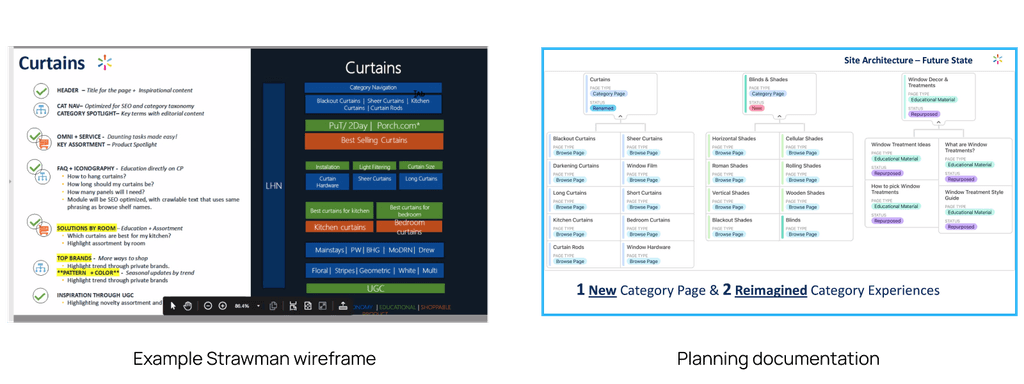Click the highlighted TOP BRANDS text

point(74,259)
